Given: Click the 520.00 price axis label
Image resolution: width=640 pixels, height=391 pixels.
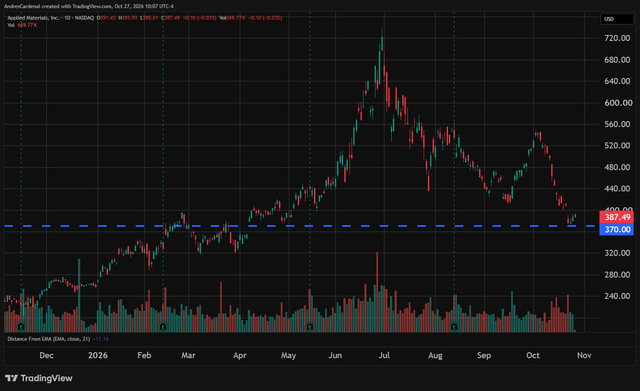Looking at the screenshot, I should click(617, 146).
